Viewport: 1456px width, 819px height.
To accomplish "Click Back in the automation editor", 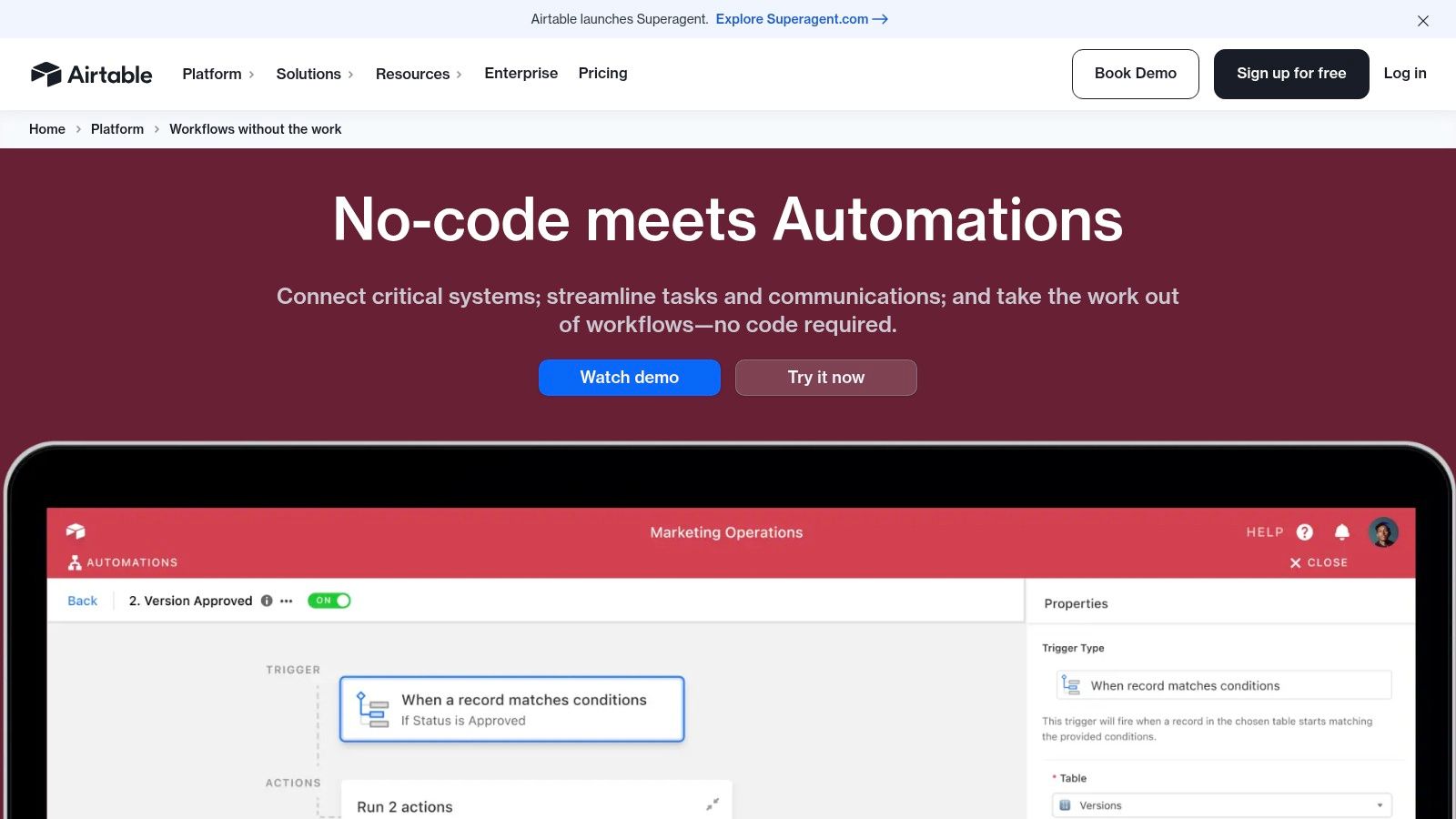I will click(x=82, y=601).
